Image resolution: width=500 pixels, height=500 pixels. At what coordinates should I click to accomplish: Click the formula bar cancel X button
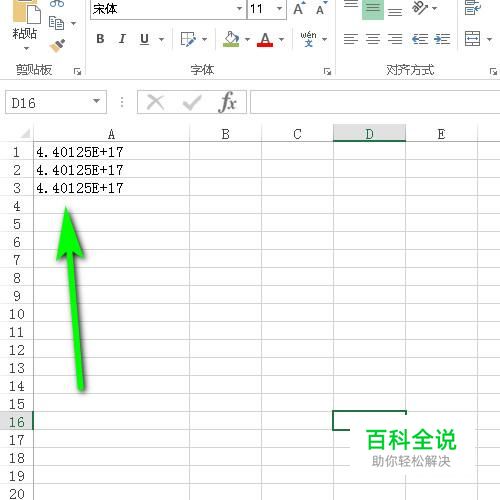click(155, 102)
